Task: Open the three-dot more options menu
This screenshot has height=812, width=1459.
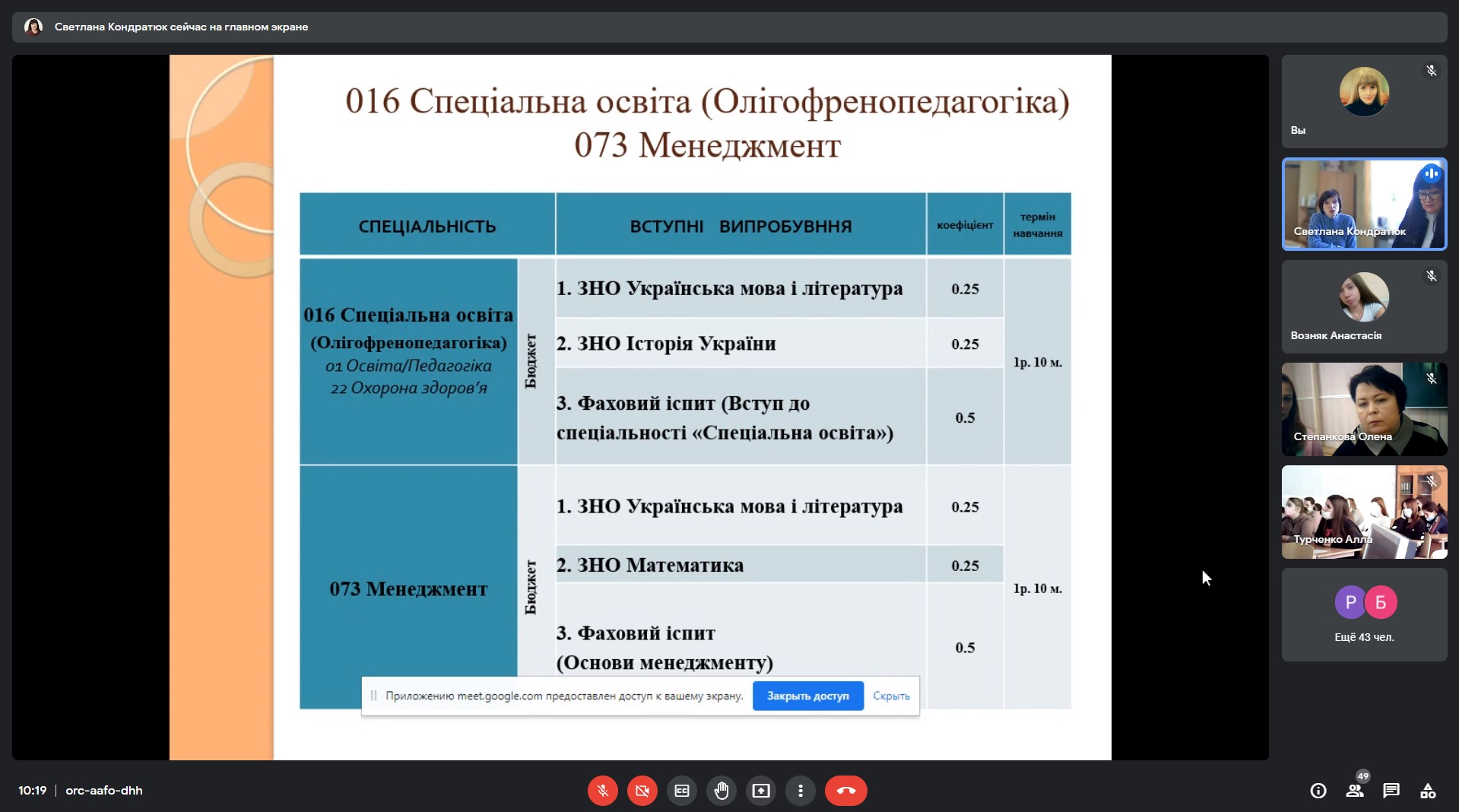Action: point(801,791)
